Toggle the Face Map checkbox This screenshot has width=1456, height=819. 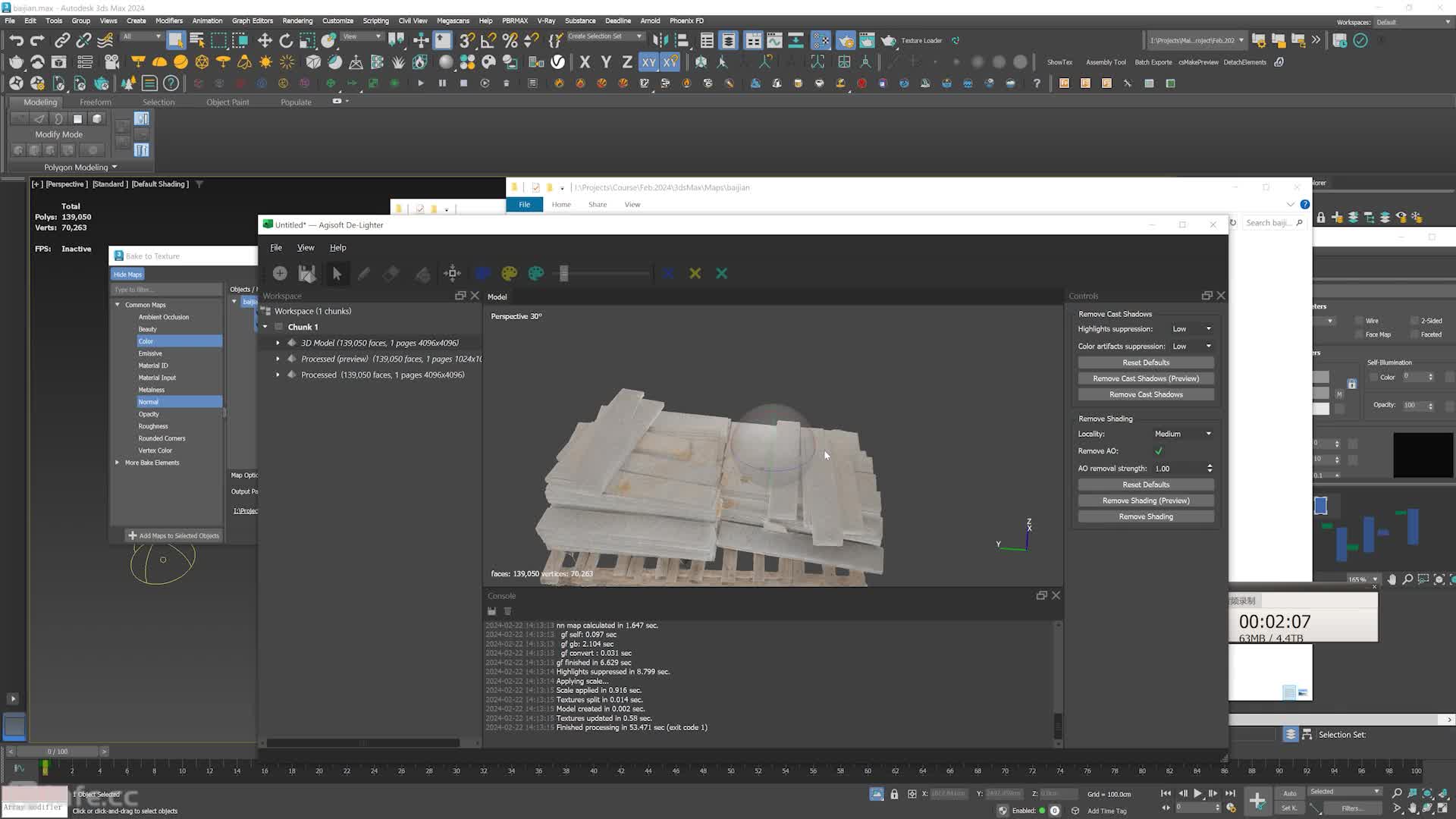point(1359,334)
